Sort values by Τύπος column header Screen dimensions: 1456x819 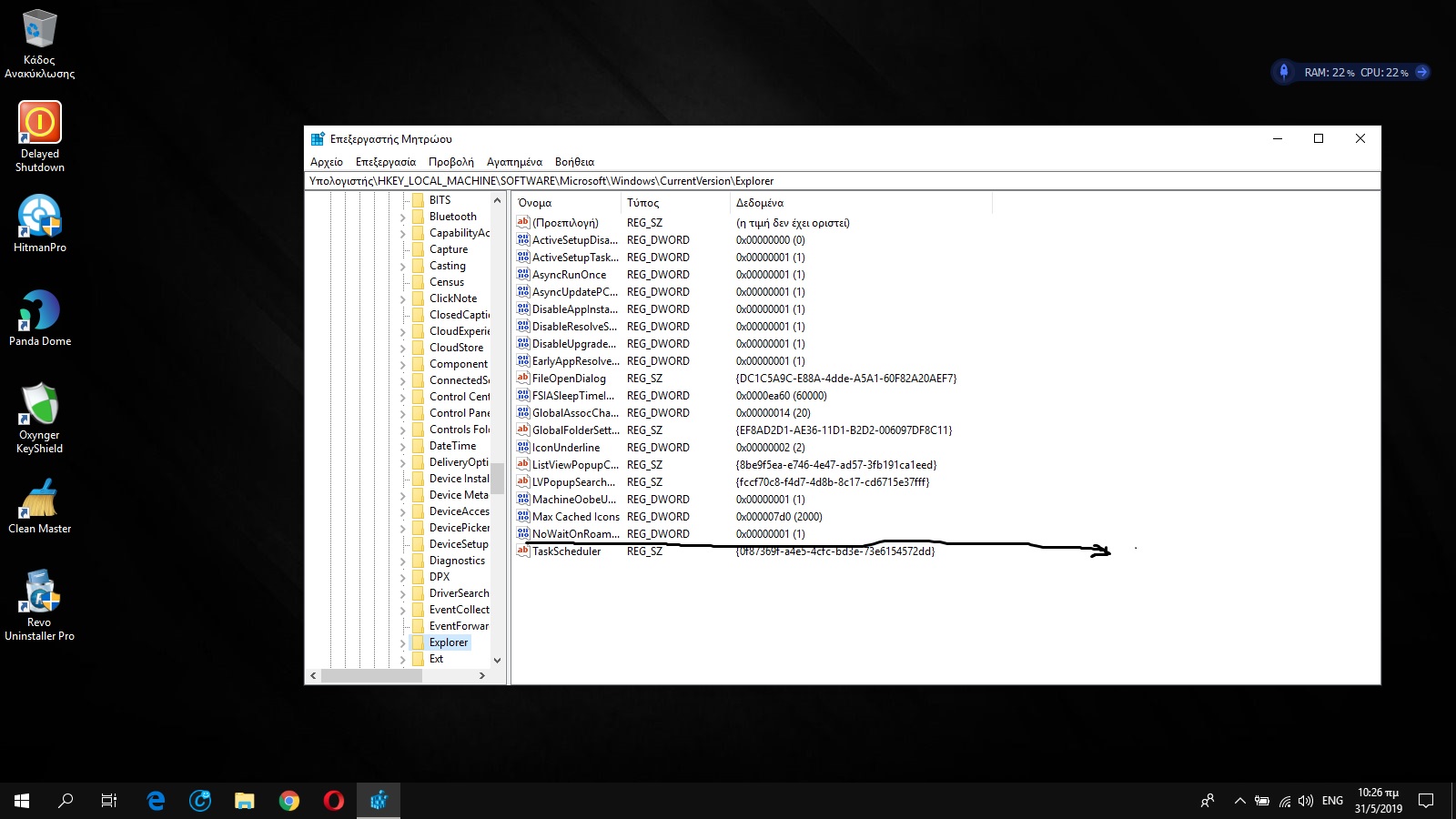click(675, 203)
